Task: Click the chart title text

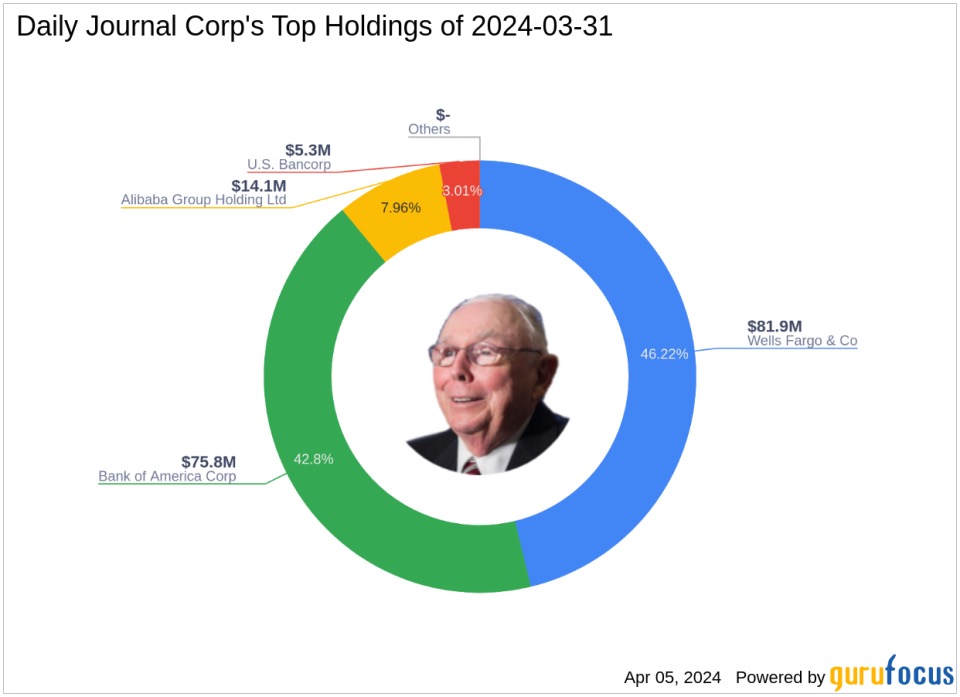Action: (314, 27)
